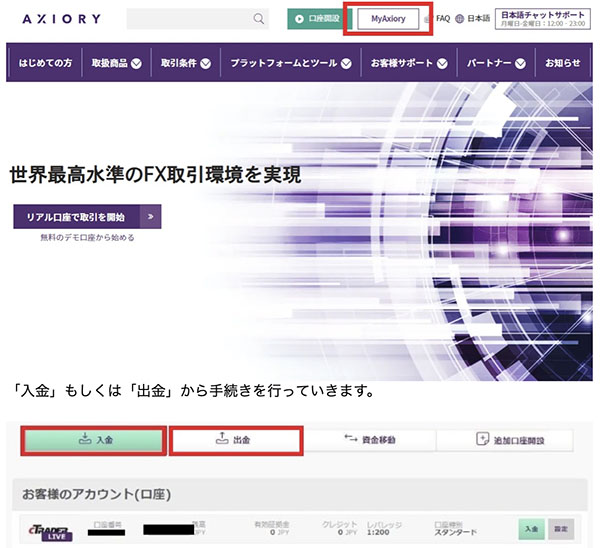Select the 日本語 language option

click(x=478, y=18)
